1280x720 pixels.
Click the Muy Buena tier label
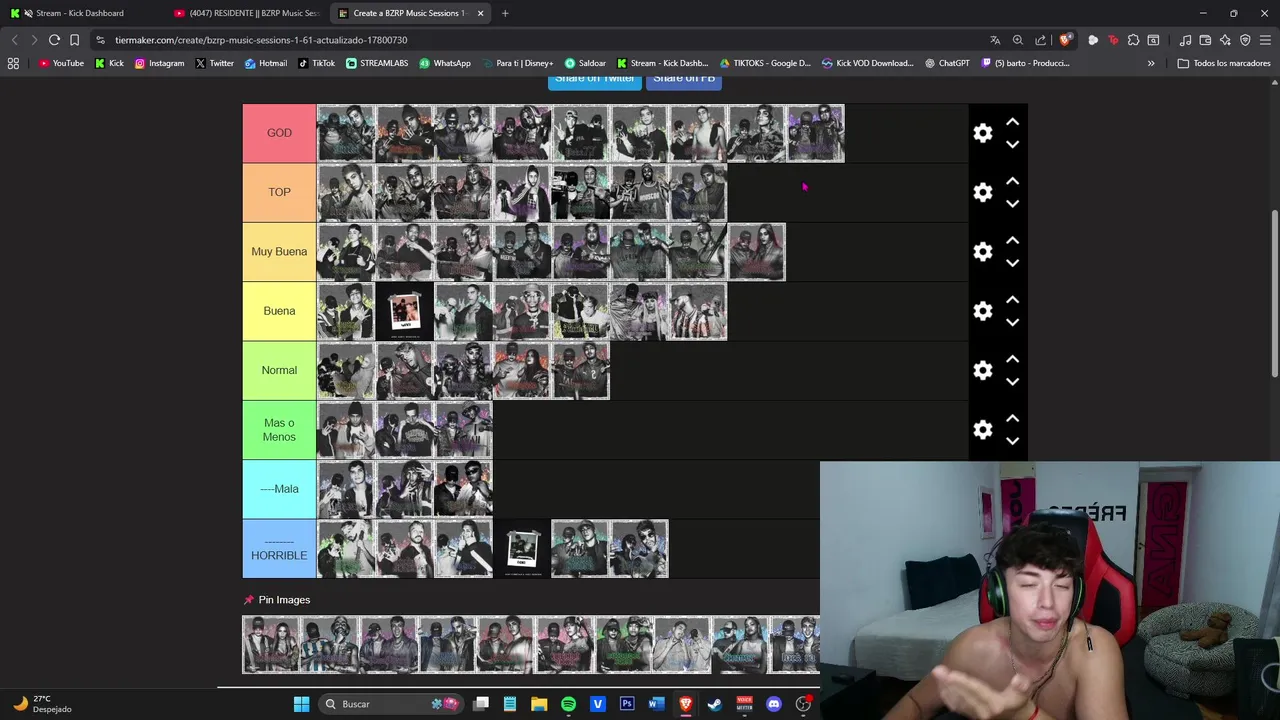coord(279,252)
